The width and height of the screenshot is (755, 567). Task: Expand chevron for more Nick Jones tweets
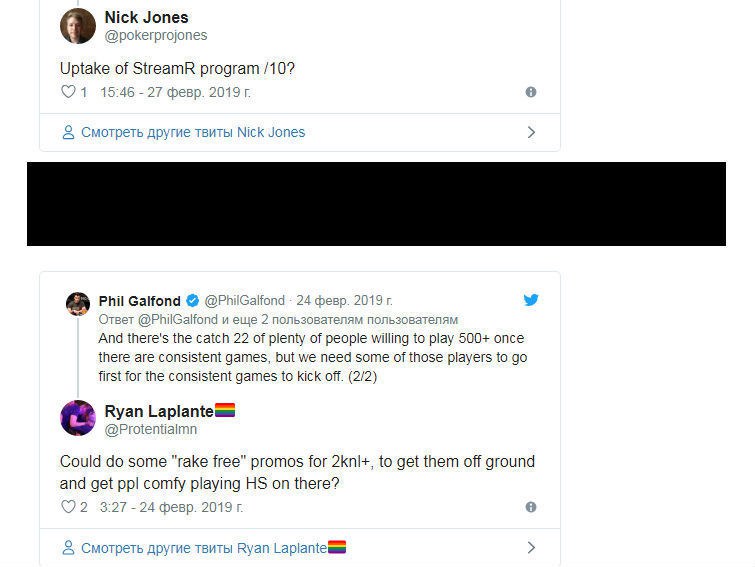531,132
